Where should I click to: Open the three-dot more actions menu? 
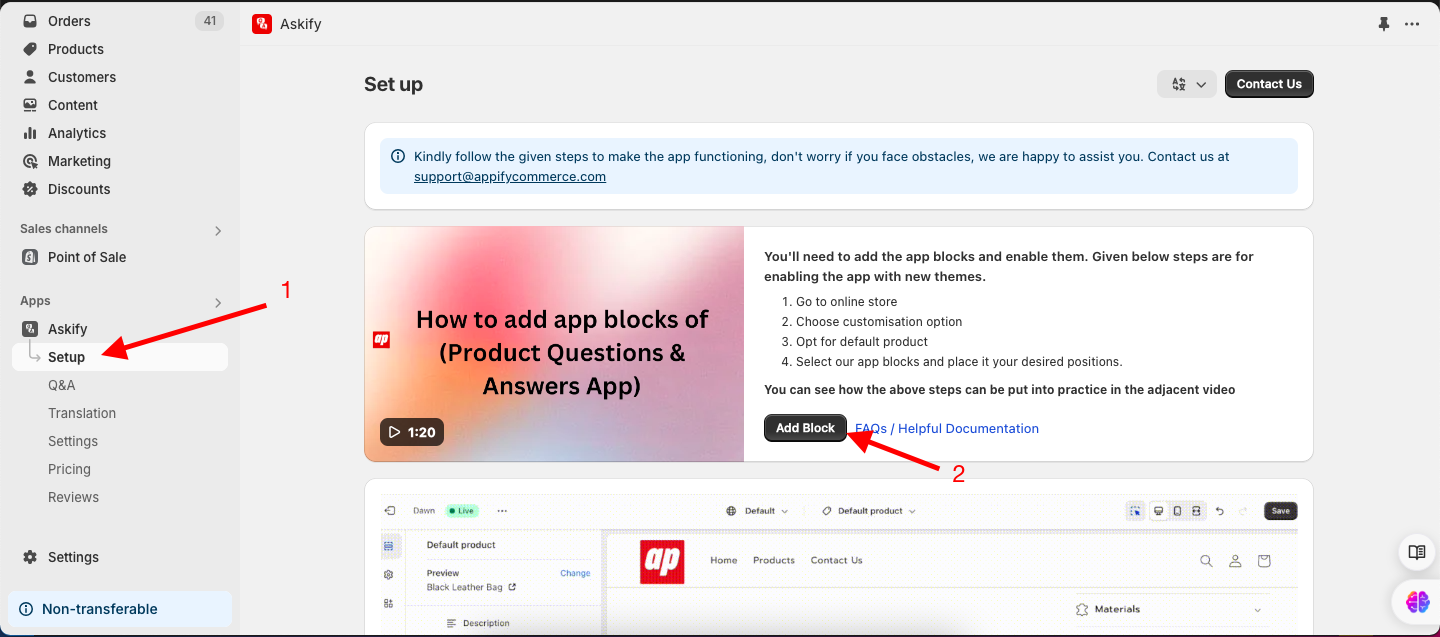coord(1412,24)
